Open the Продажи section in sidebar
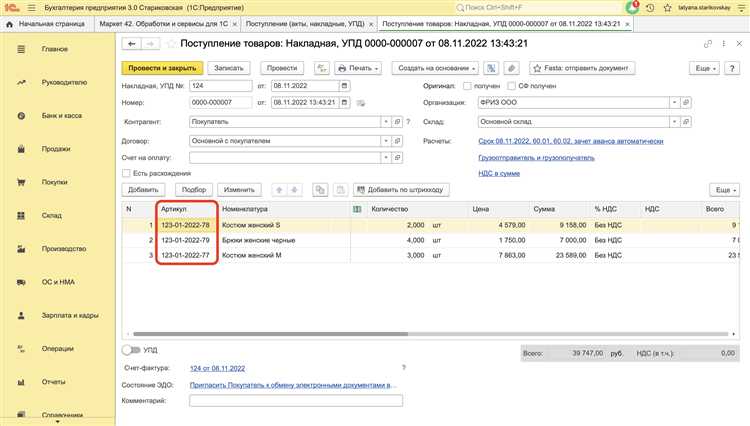Viewport: 750px width, 426px height. tap(56, 149)
